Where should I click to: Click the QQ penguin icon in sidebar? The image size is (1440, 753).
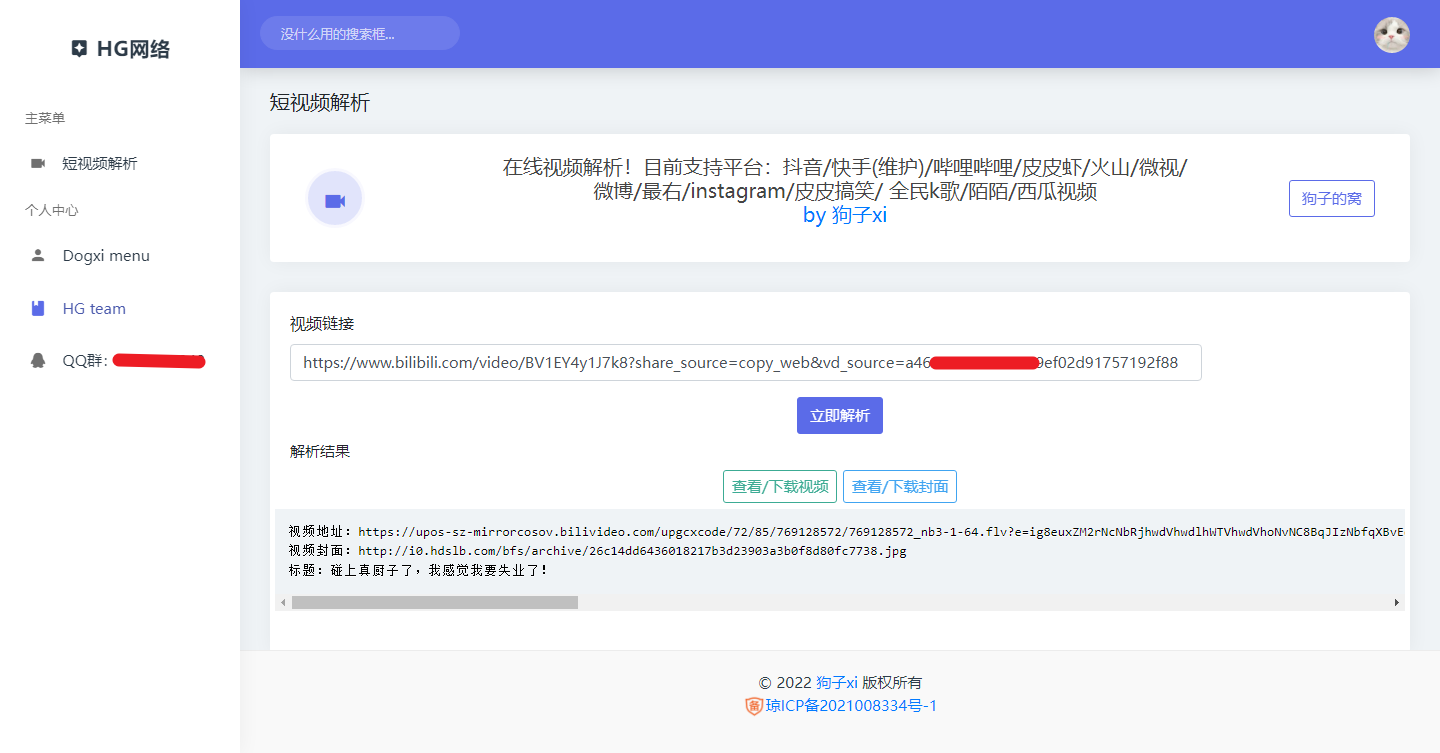coord(38,361)
